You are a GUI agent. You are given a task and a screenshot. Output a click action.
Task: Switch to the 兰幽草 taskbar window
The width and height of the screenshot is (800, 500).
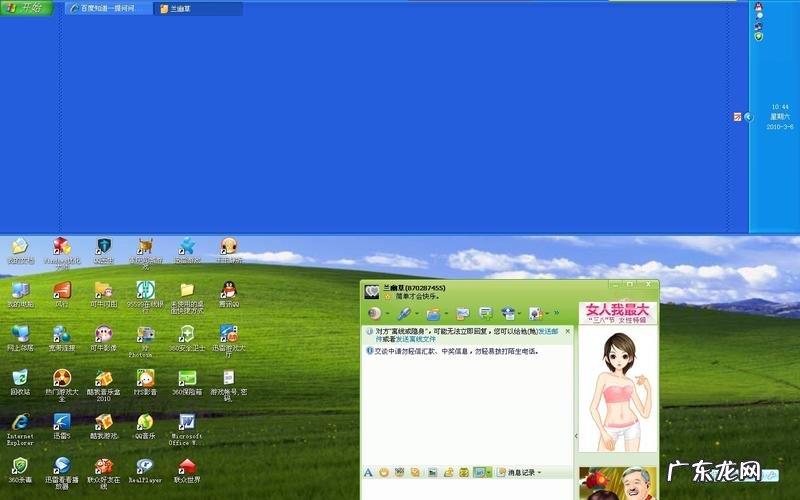198,8
